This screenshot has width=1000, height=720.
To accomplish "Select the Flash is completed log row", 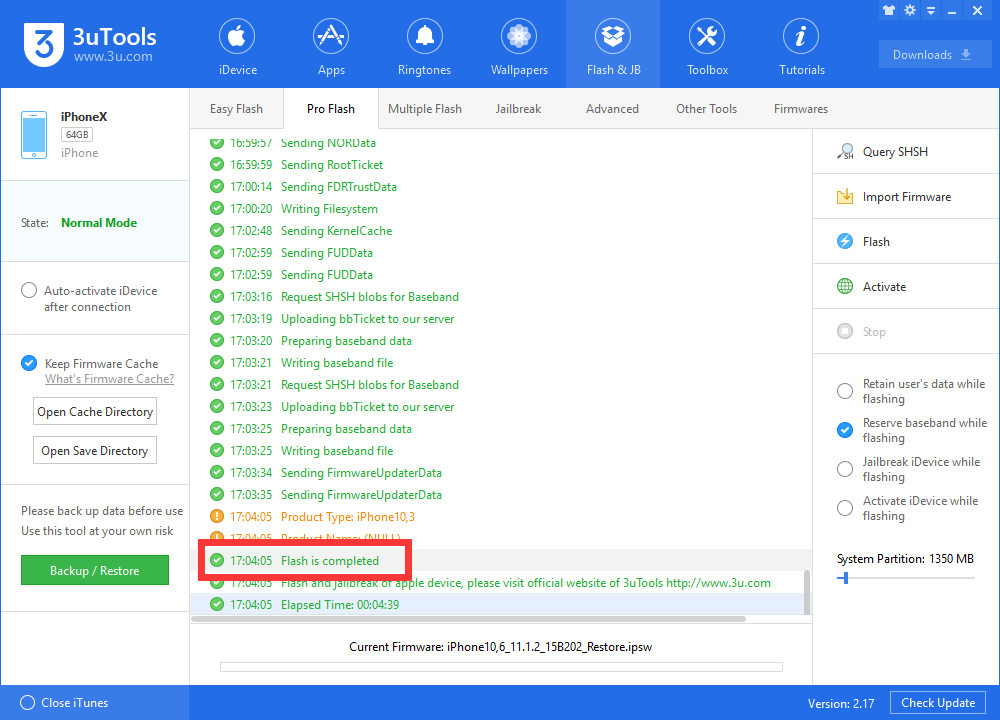I will point(501,561).
